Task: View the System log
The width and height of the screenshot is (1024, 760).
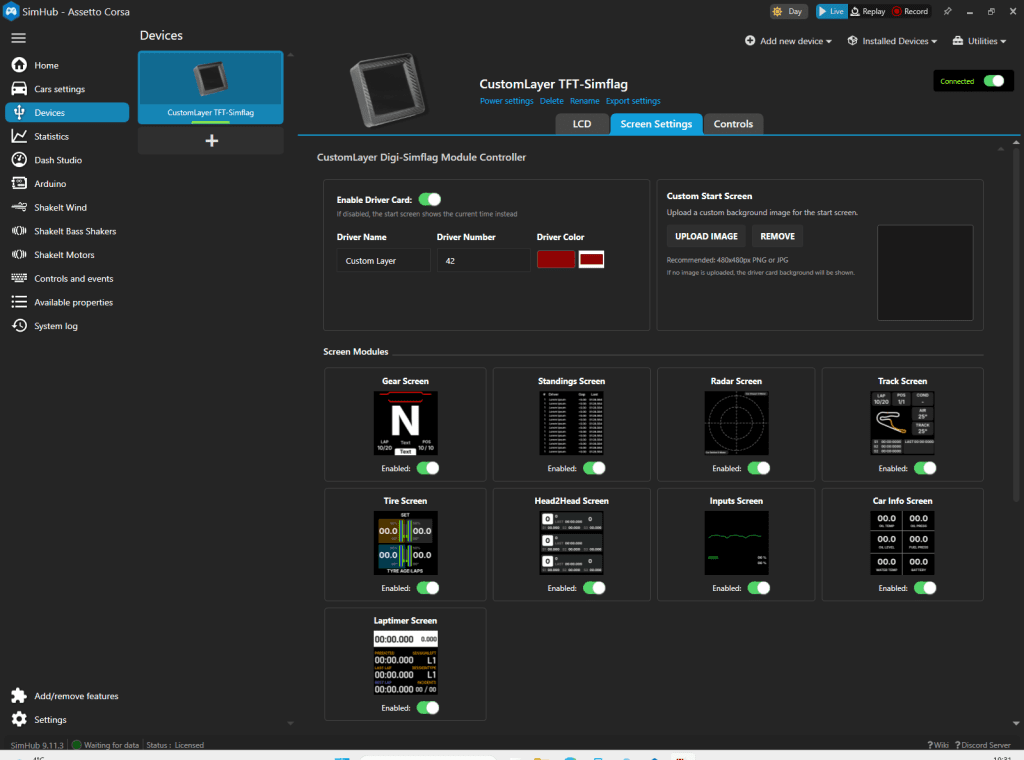Action: pyautogui.click(x=58, y=325)
